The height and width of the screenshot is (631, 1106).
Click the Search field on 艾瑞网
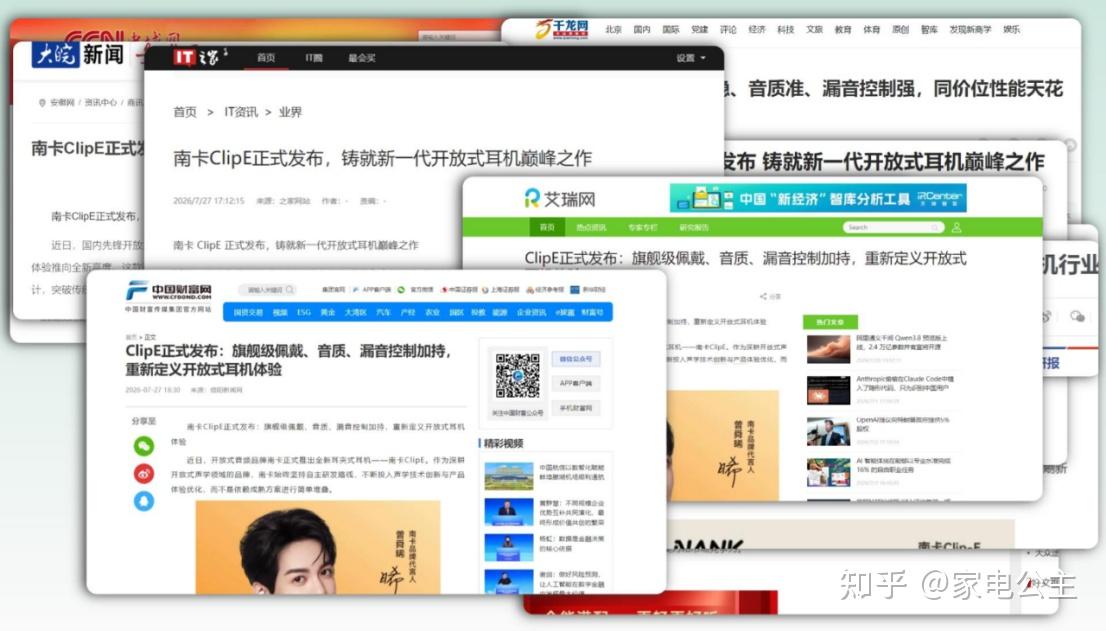893,227
